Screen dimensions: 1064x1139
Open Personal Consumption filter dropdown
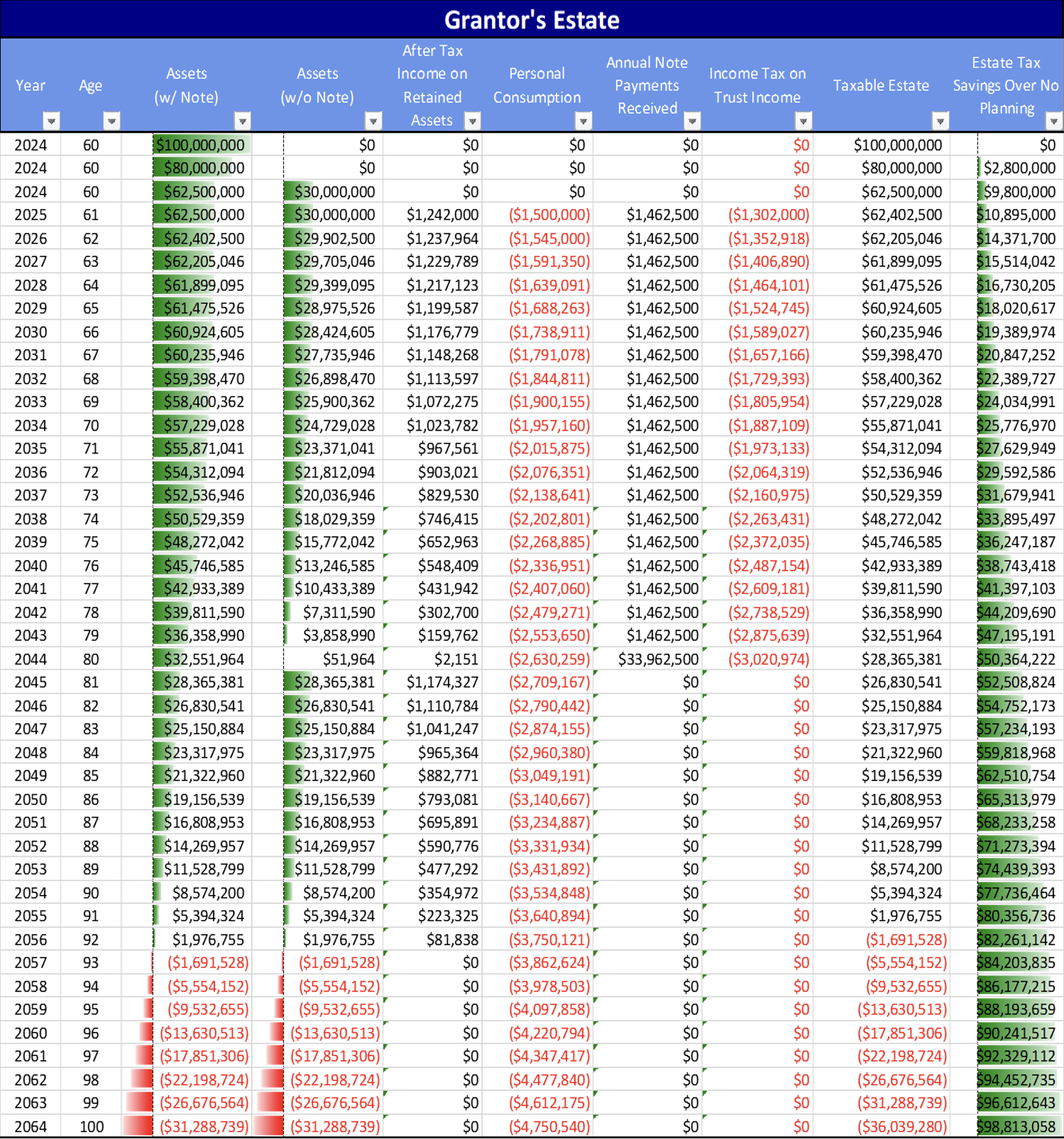pos(583,121)
